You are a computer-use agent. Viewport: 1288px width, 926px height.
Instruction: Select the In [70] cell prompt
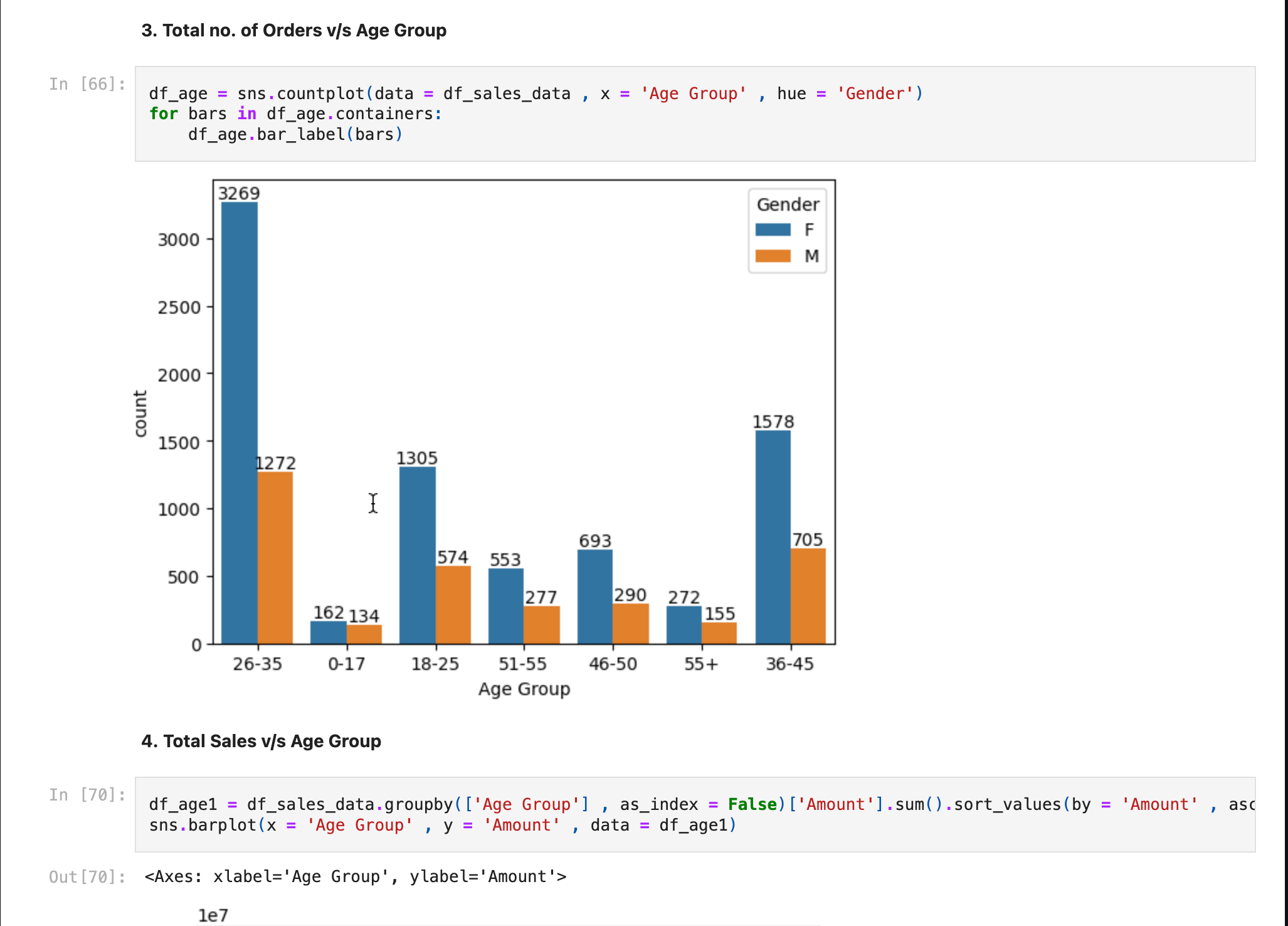pos(87,795)
